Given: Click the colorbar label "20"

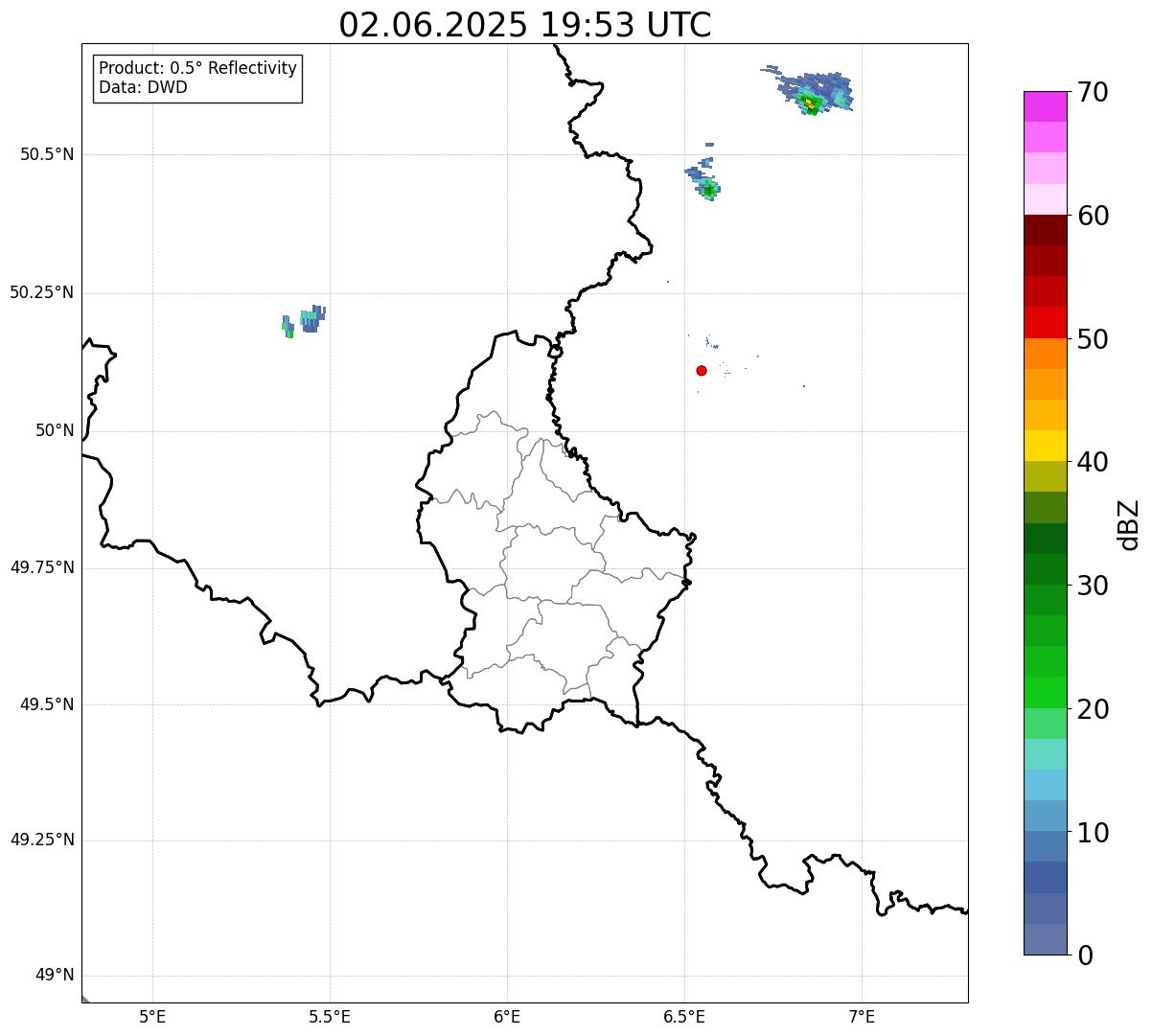Looking at the screenshot, I should pos(1093,709).
